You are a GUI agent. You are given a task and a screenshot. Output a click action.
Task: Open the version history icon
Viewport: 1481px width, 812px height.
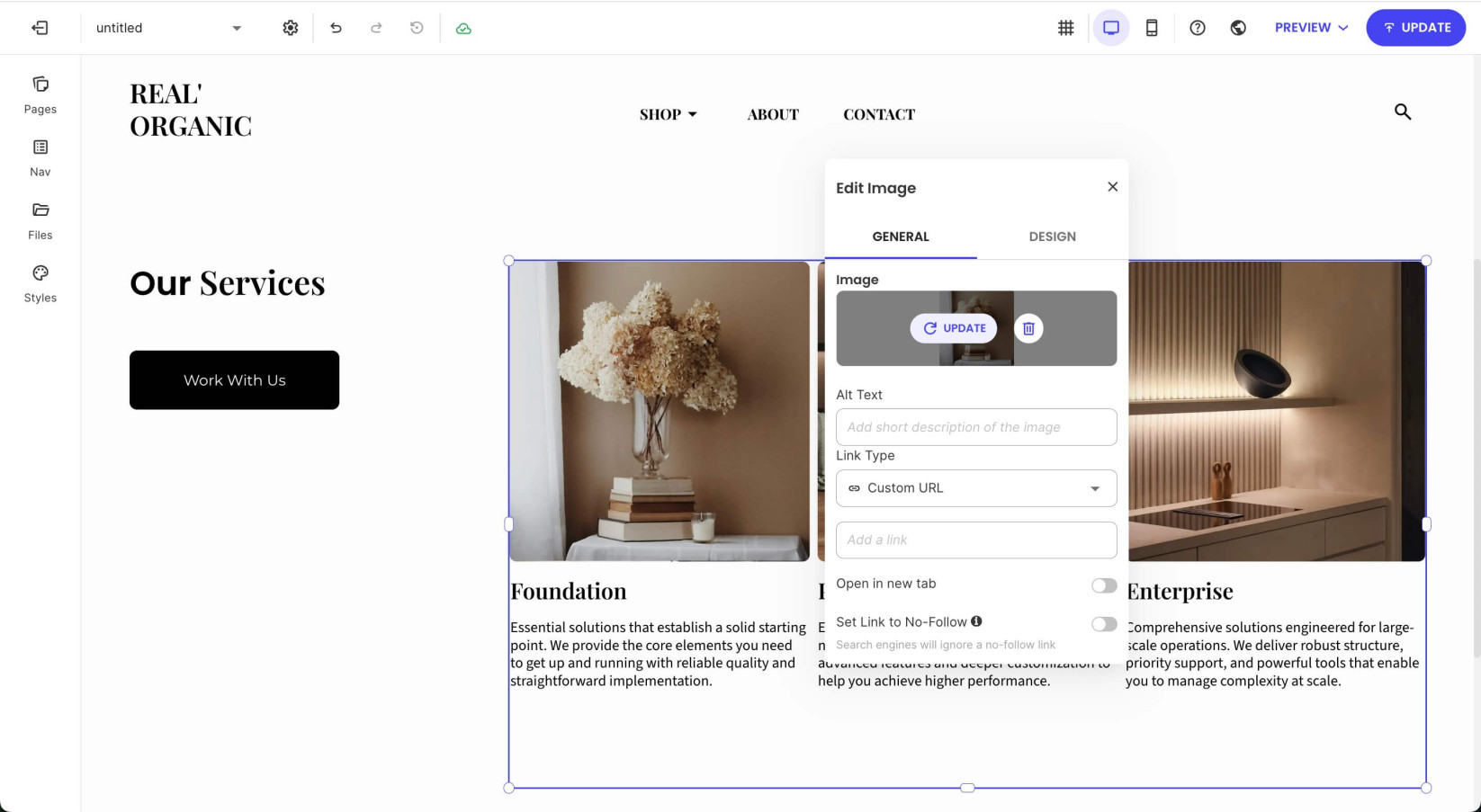[417, 28]
